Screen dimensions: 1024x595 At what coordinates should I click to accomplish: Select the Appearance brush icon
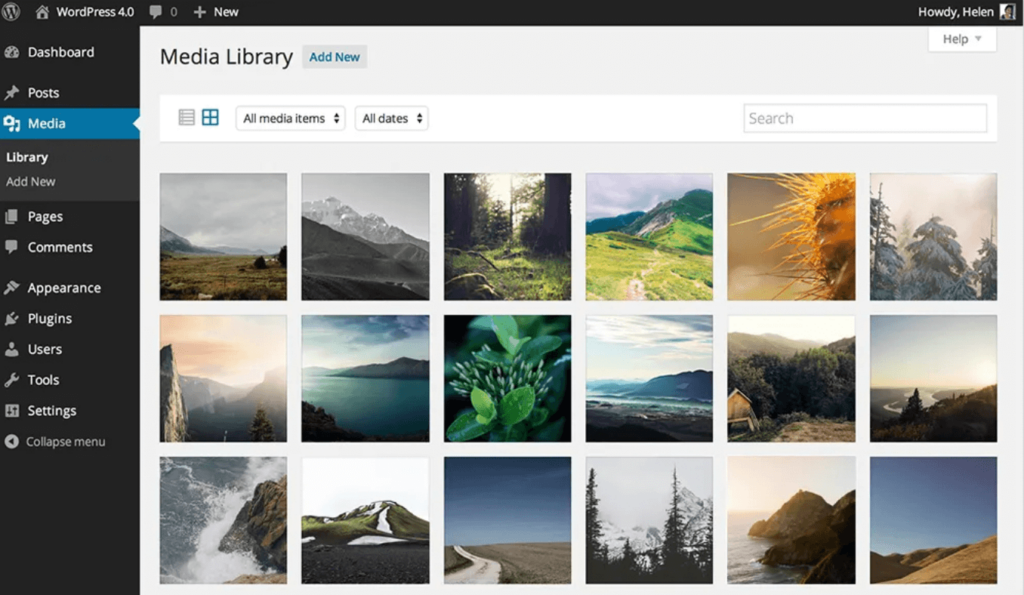(11, 287)
